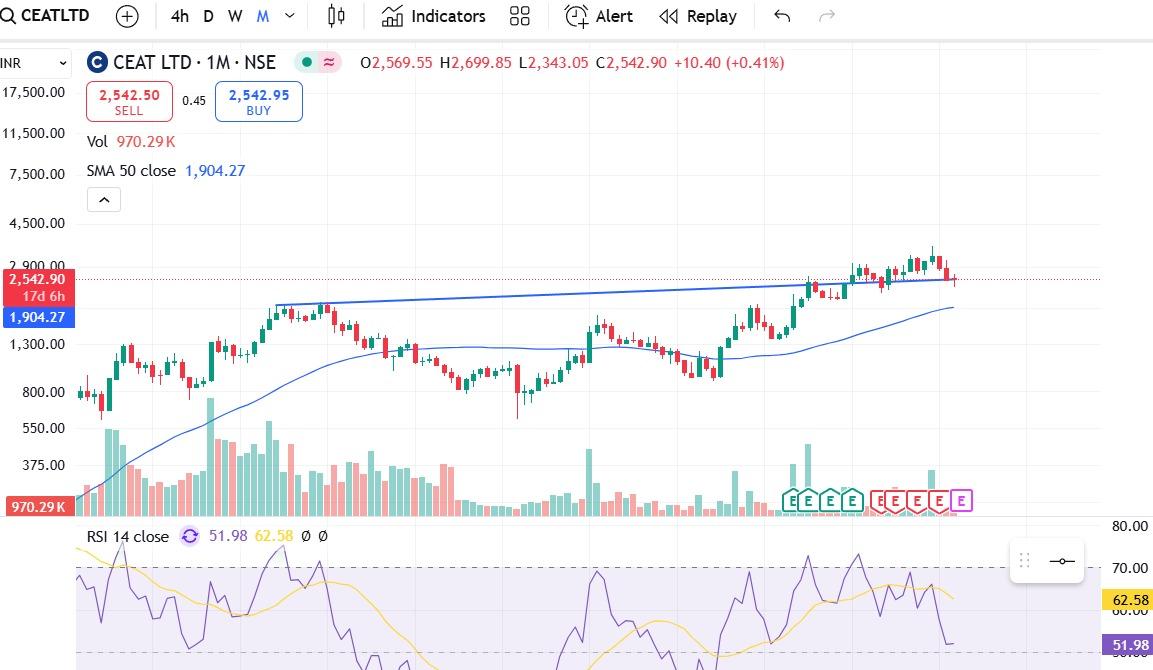Click the compare or add symbol plus icon
The image size is (1153, 670).
(127, 16)
